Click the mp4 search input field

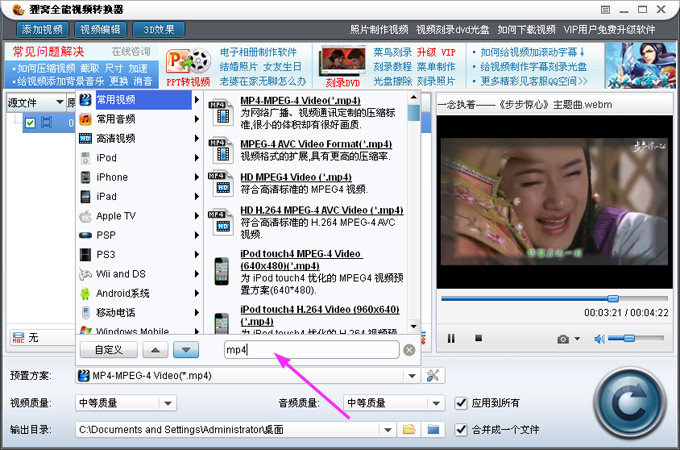point(311,349)
